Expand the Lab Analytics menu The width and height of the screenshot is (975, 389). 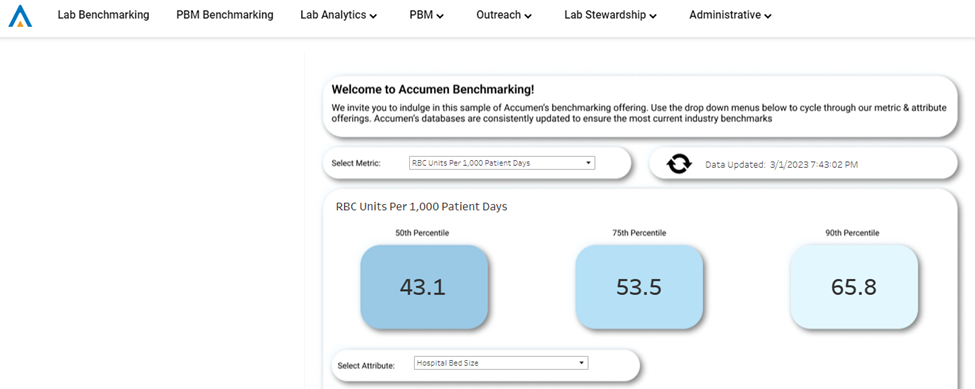(x=338, y=16)
